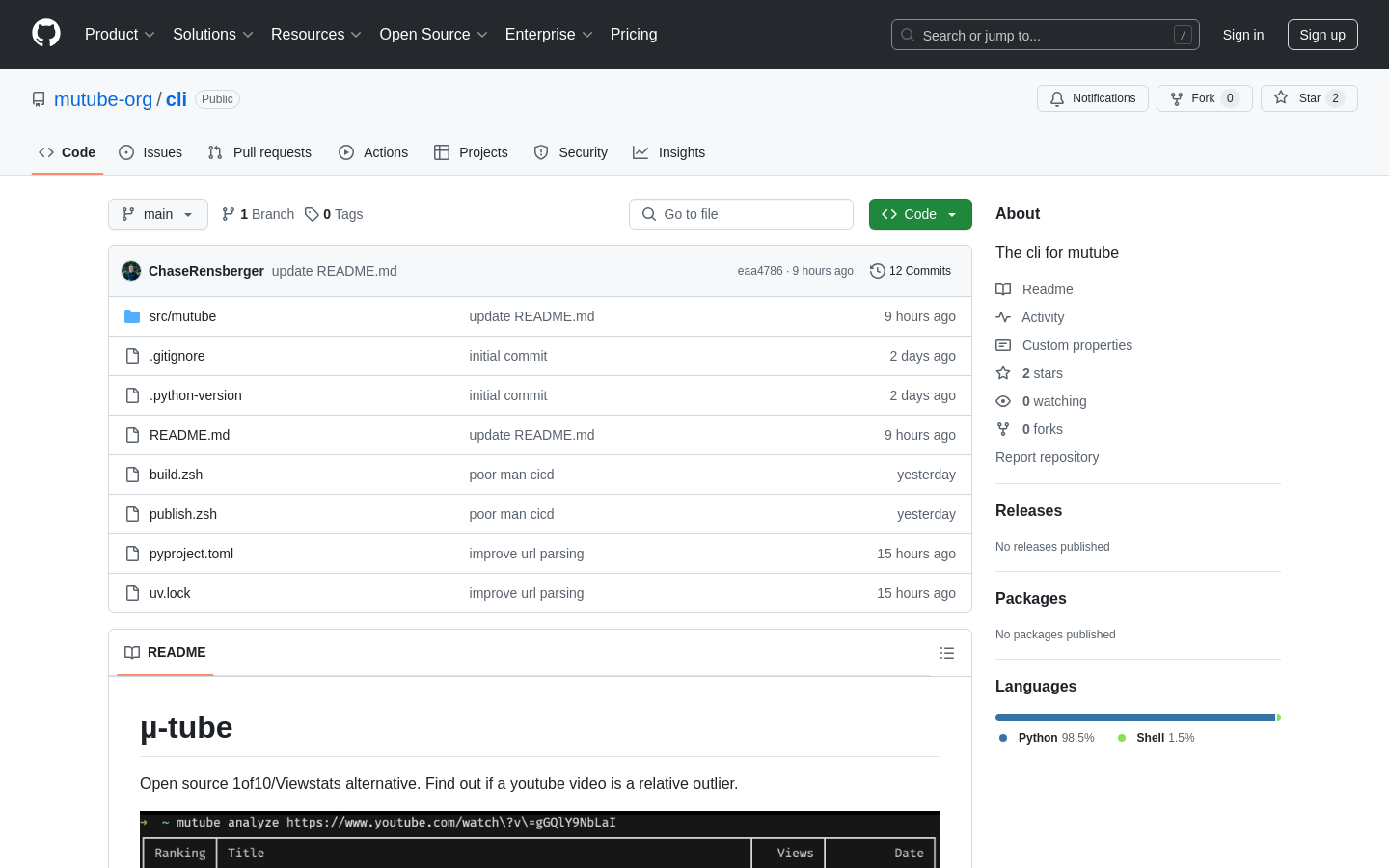Click the src/mutube folder icon

pos(132,316)
